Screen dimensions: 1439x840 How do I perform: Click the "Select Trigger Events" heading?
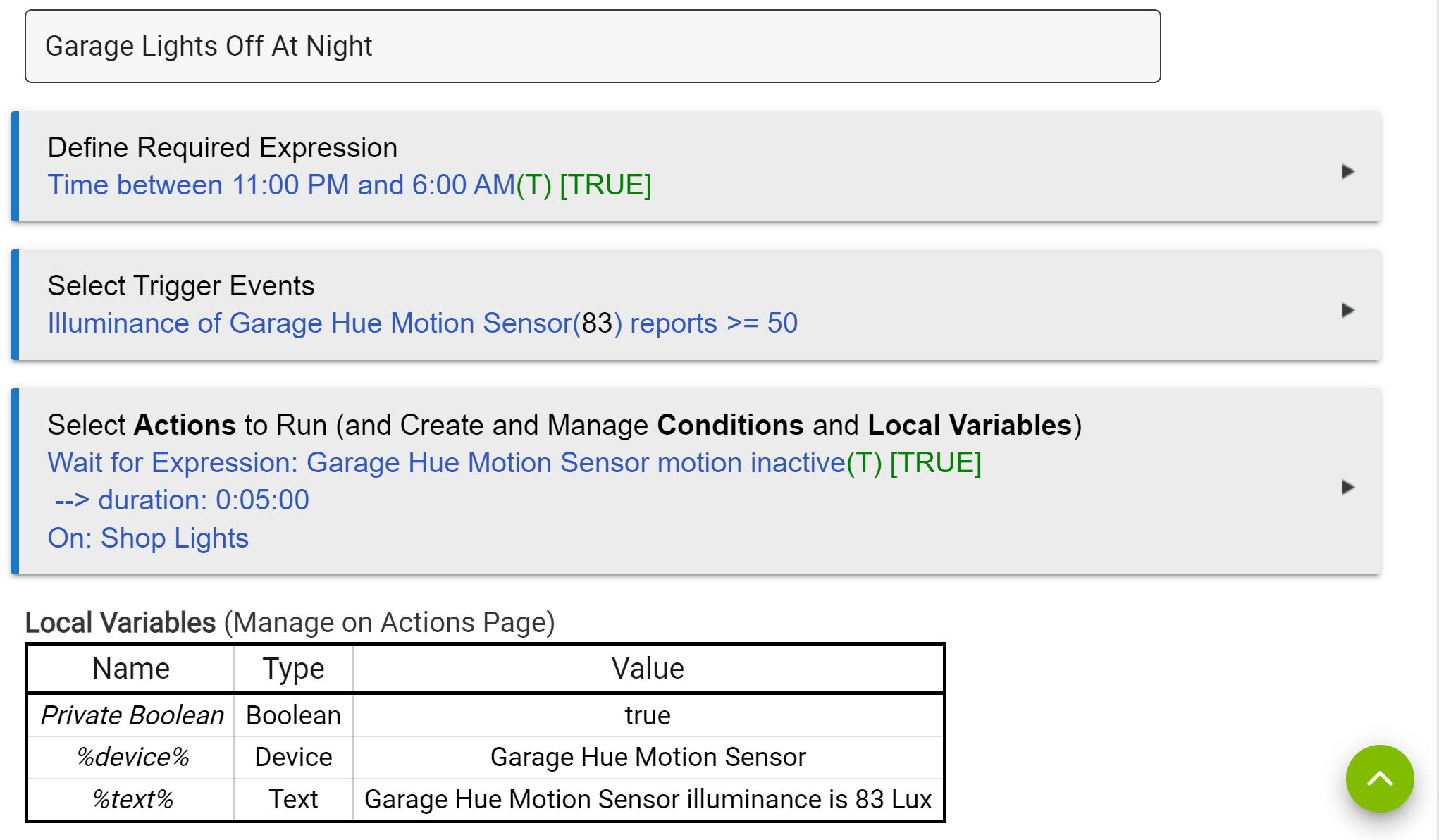click(x=180, y=286)
